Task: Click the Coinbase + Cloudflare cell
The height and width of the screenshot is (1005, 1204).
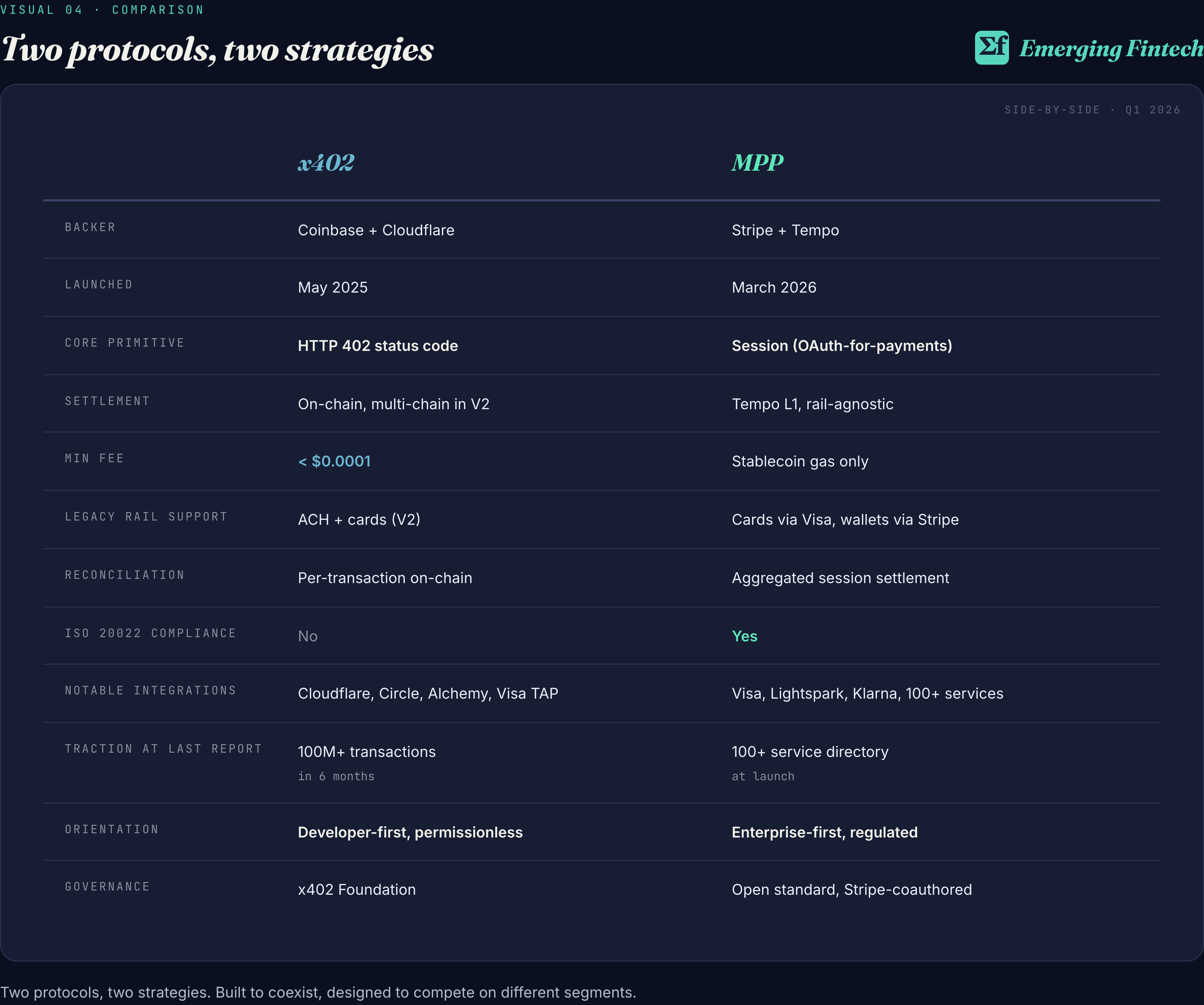Action: coord(376,230)
